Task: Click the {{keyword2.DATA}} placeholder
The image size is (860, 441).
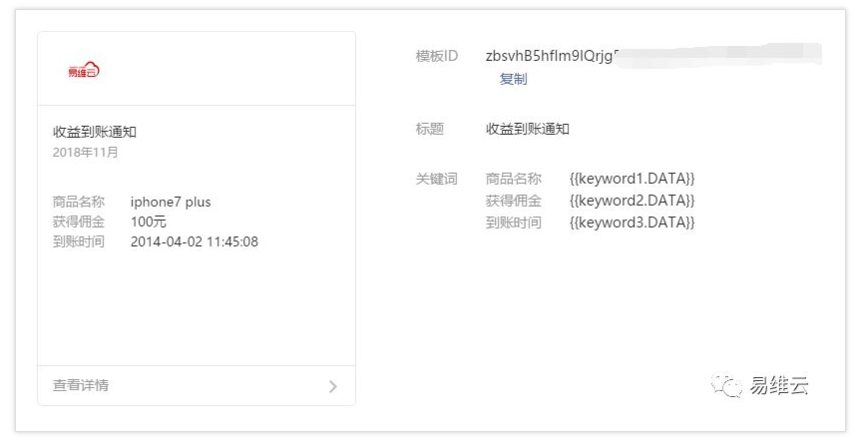Action: click(632, 200)
